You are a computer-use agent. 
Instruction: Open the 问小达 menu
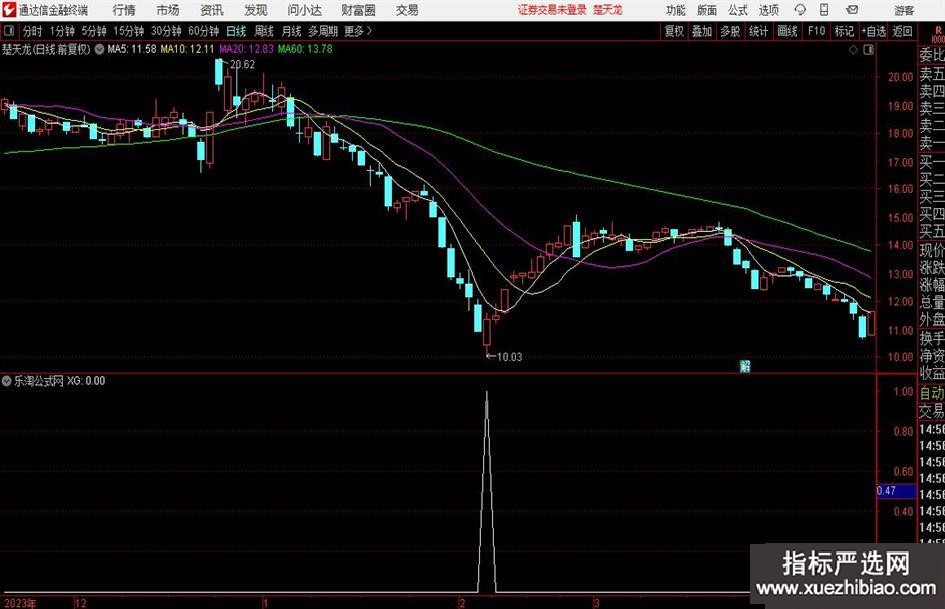[304, 10]
